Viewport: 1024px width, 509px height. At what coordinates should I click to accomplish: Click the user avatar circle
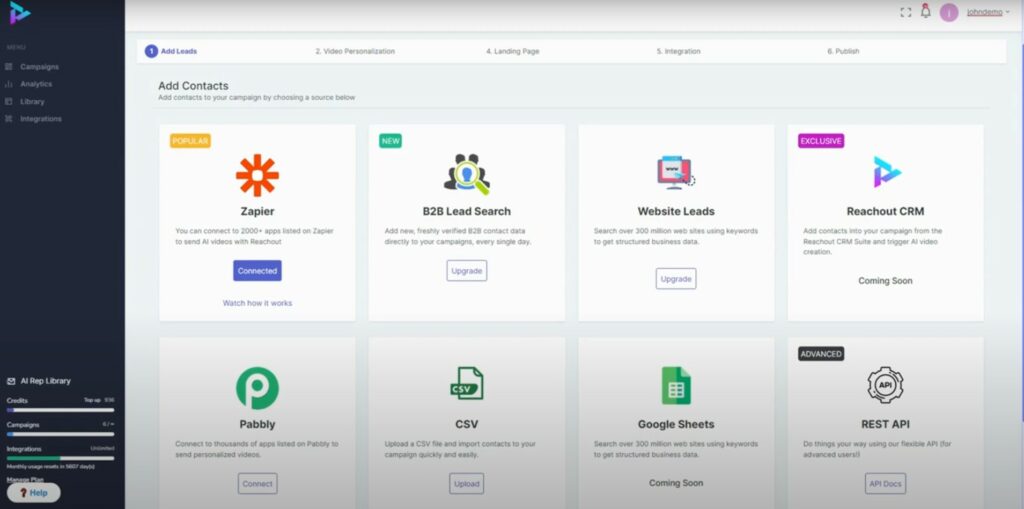tap(949, 12)
